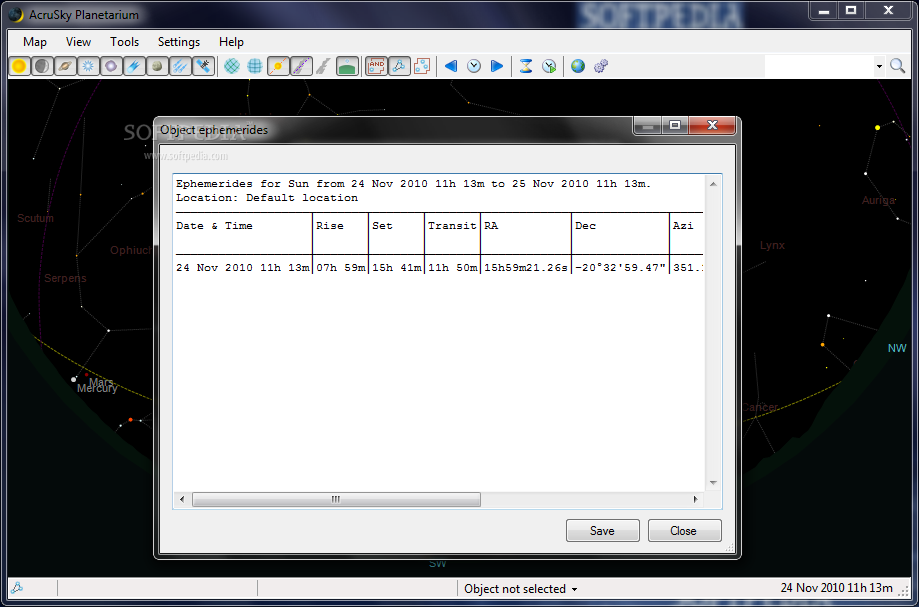Toggle the meteor showers icon
This screenshot has height=607, width=919.
[x=180, y=66]
